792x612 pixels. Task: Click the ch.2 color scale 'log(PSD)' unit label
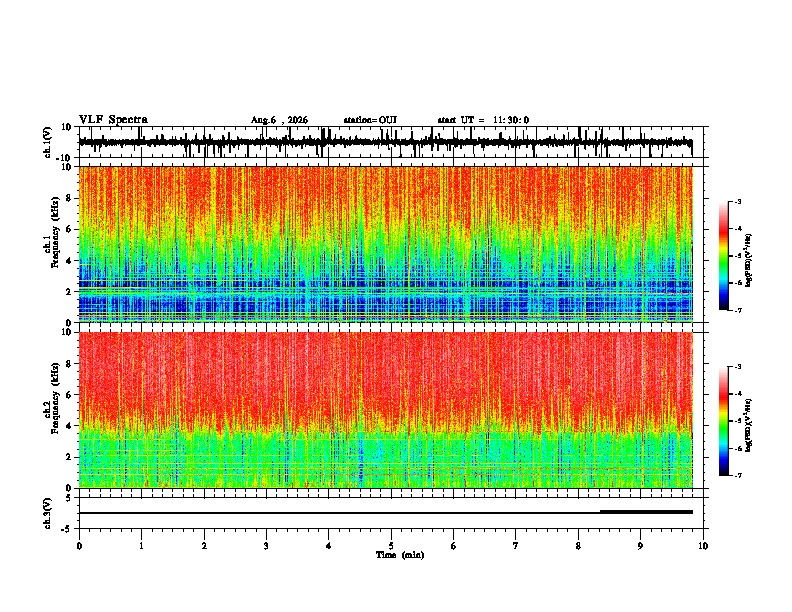coord(749,426)
